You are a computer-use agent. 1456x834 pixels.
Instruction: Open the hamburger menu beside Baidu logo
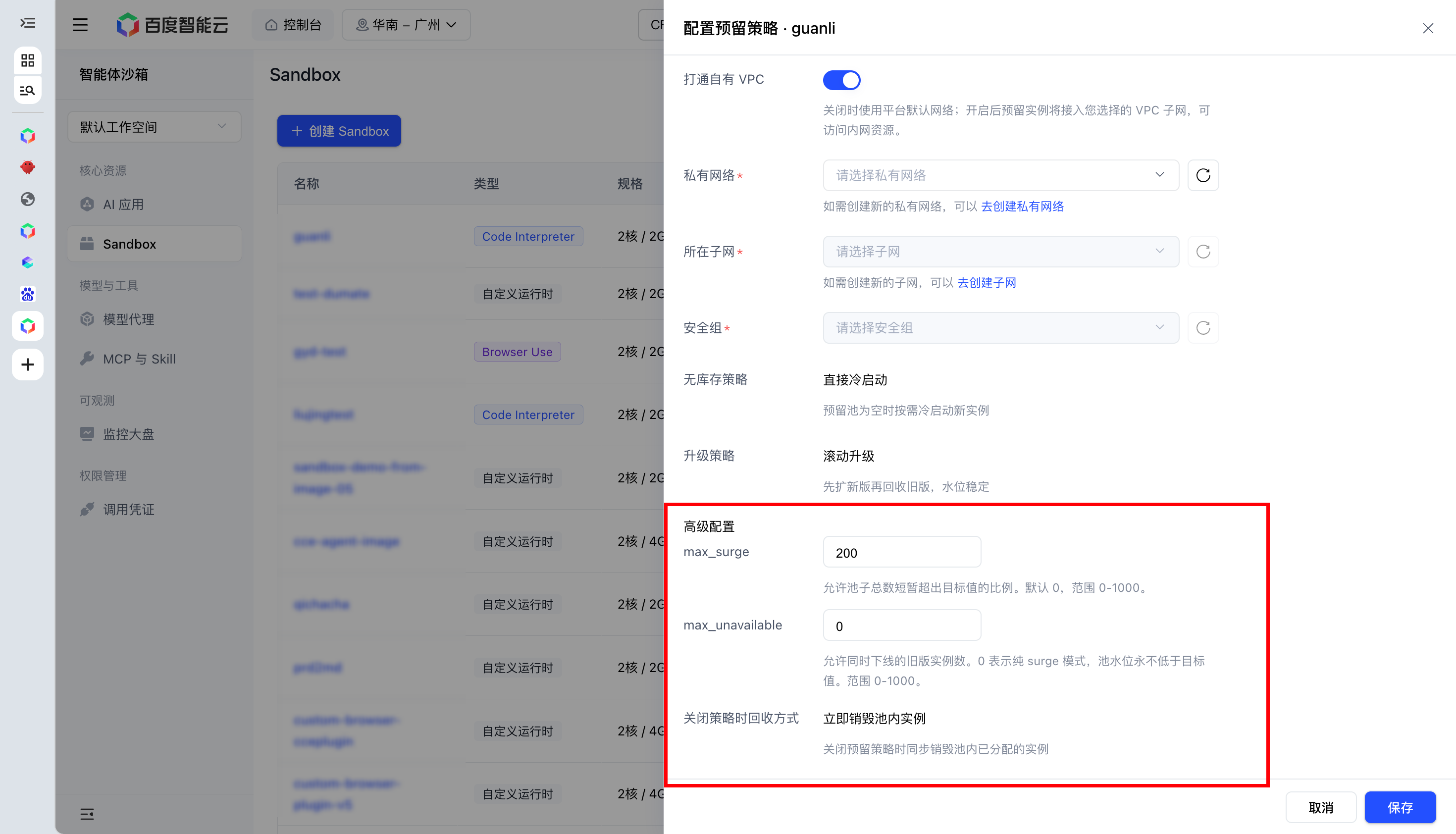(80, 25)
